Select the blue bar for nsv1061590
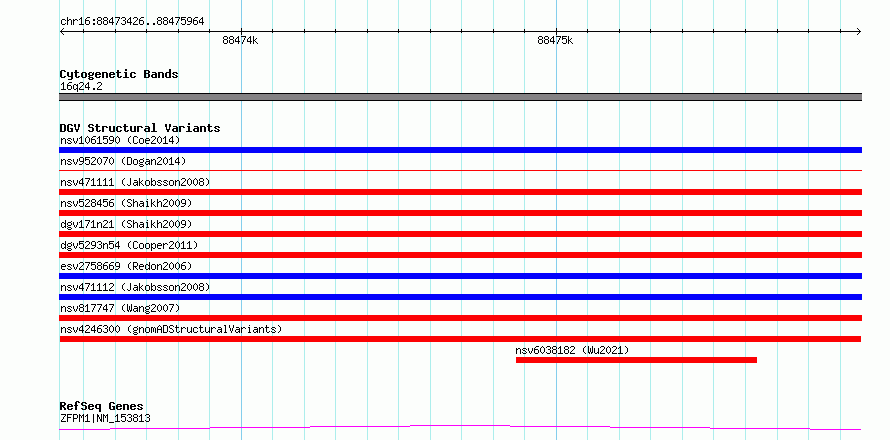 coord(460,150)
